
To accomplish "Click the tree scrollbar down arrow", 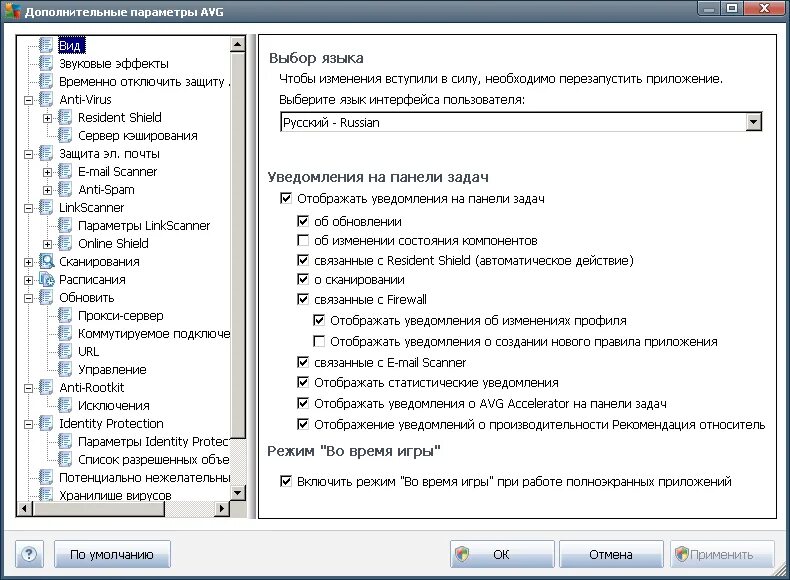I will point(237,493).
